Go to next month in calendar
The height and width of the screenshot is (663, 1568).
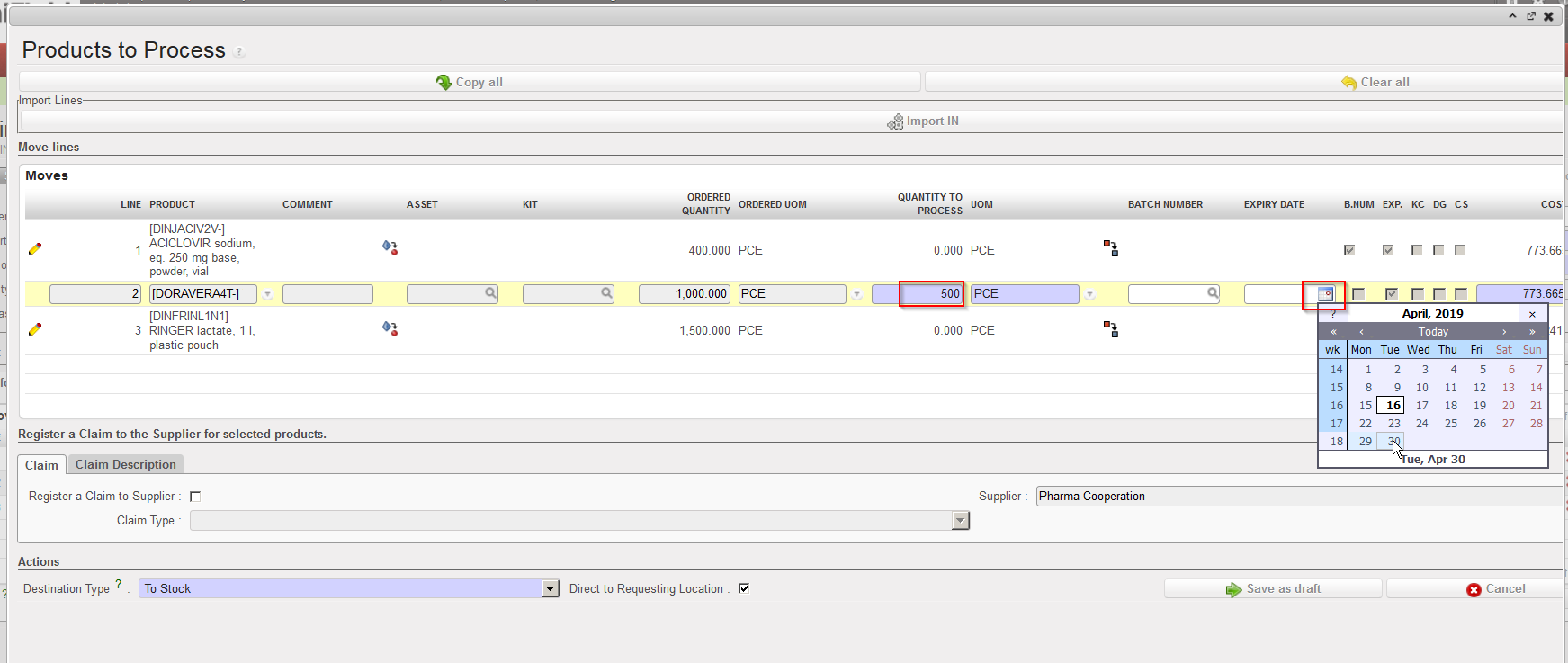1504,332
